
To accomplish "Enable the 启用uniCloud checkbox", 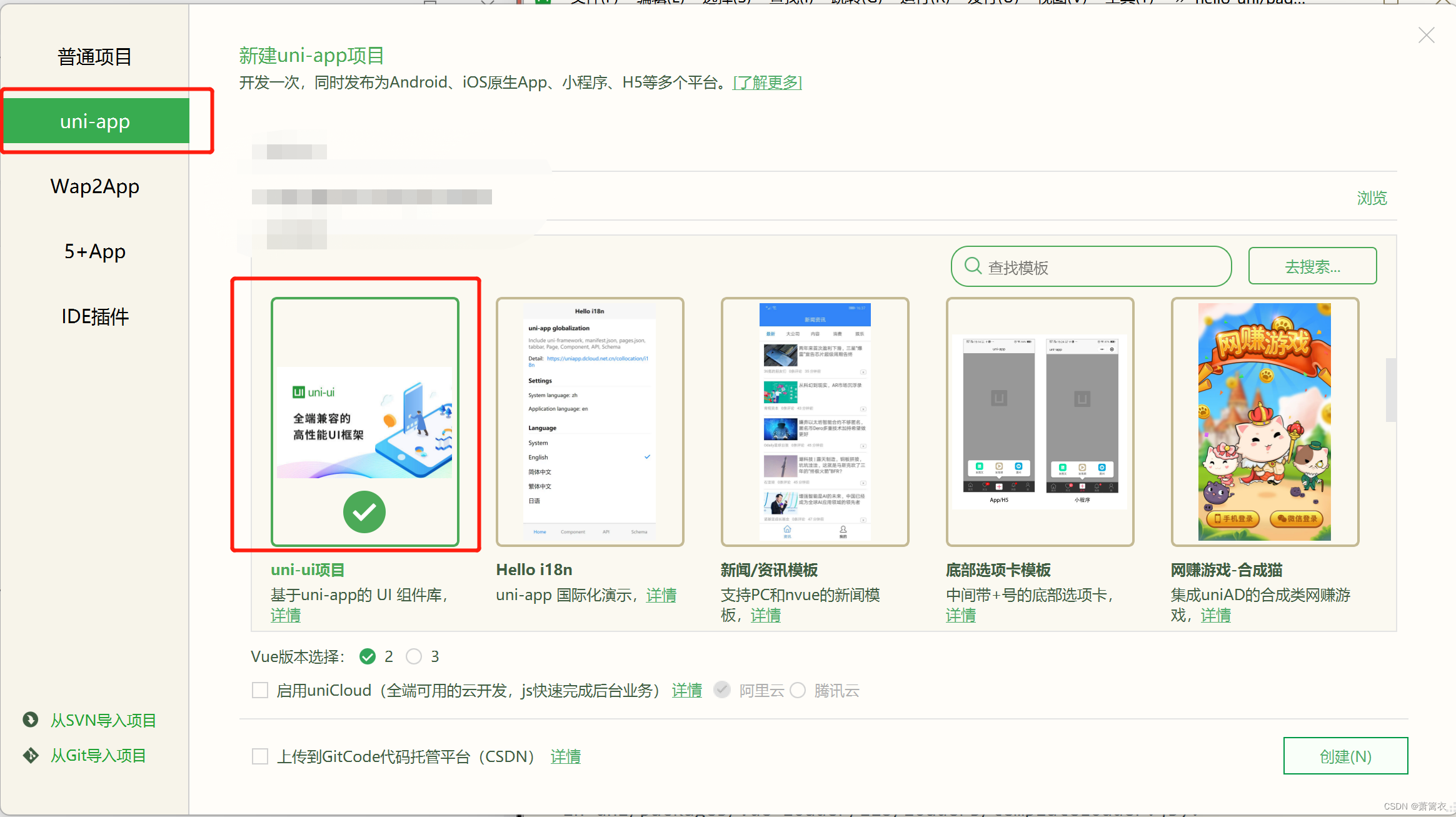I will (x=260, y=690).
